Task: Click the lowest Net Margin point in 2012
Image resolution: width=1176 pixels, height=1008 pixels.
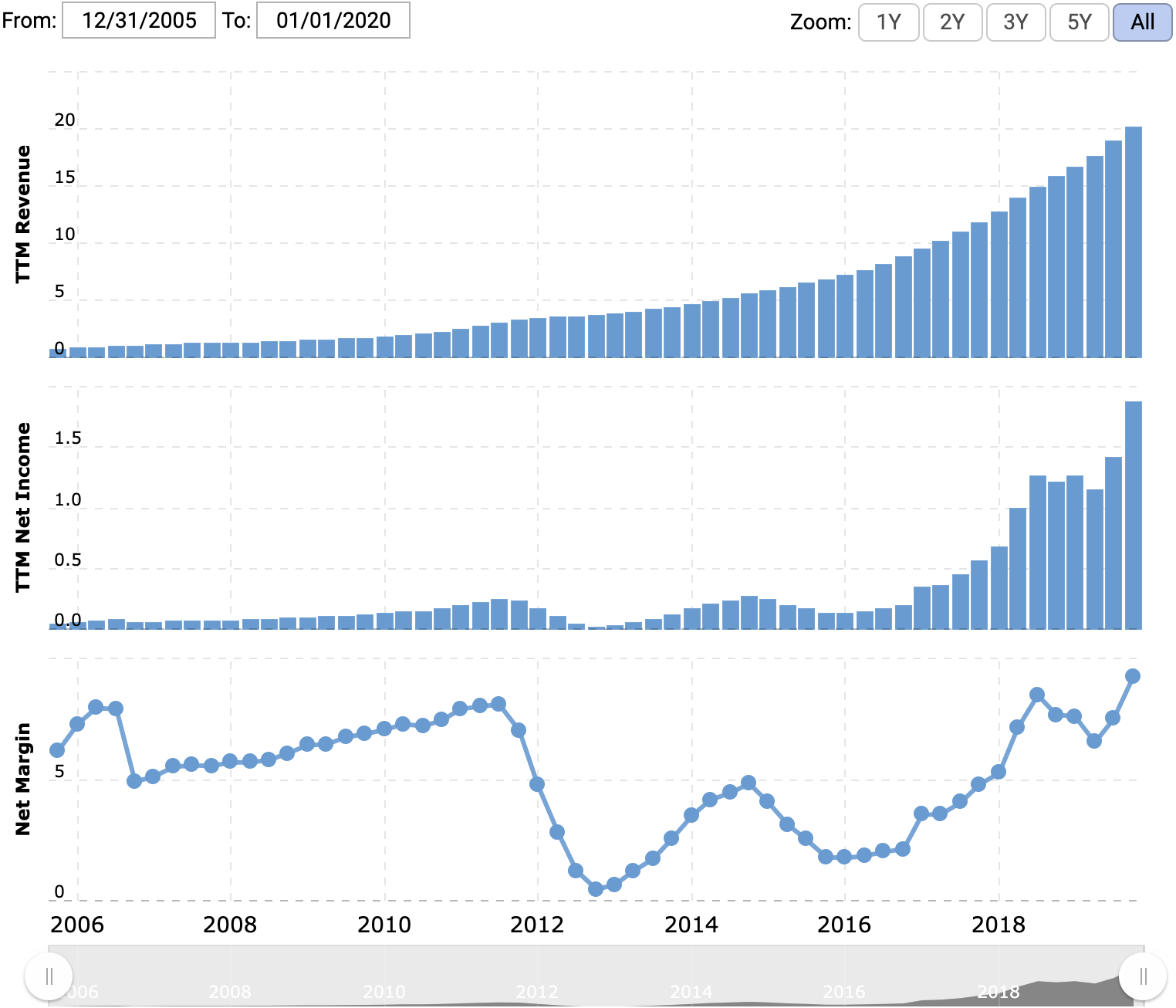Action: [596, 889]
